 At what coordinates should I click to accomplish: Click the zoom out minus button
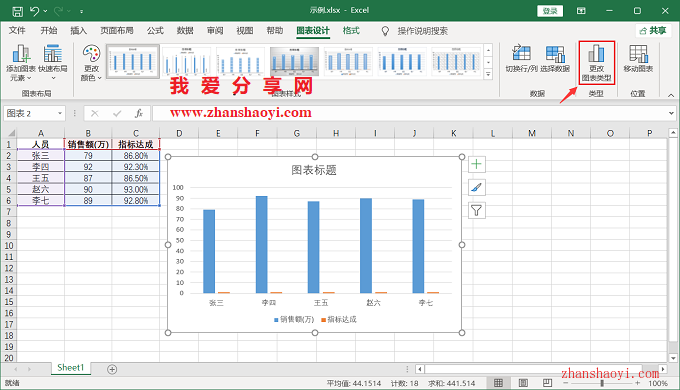(566, 383)
